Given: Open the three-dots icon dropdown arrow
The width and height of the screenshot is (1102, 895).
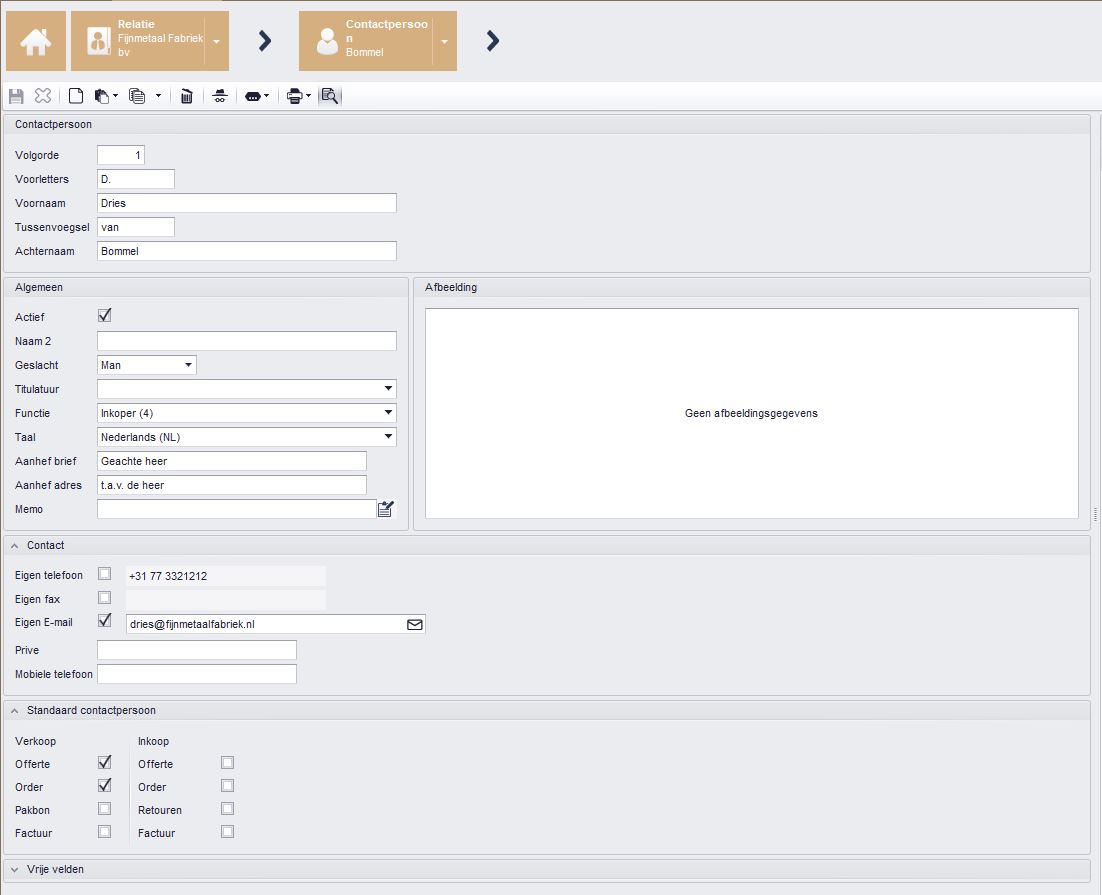Looking at the screenshot, I should point(266,96).
